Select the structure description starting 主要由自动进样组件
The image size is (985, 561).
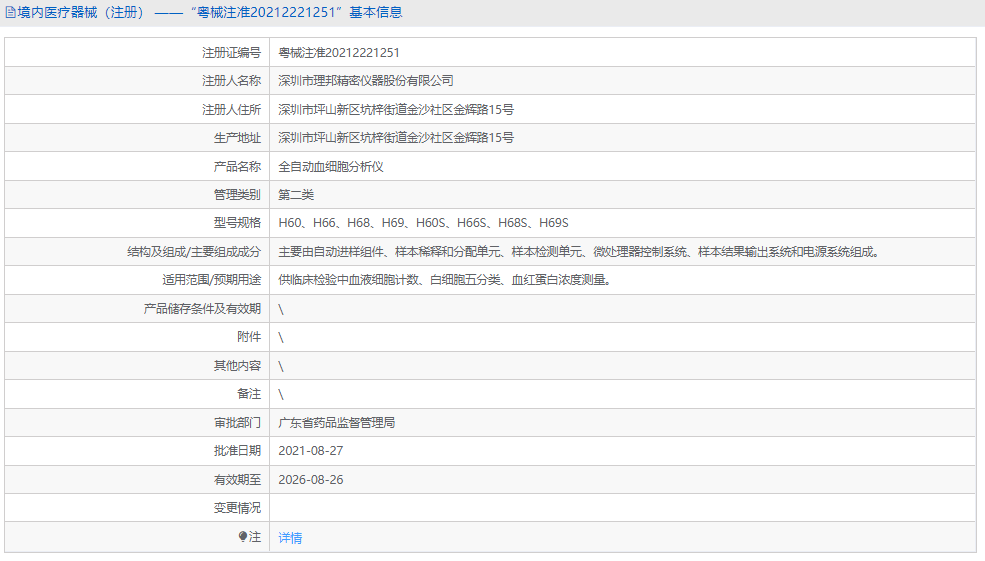coord(579,252)
